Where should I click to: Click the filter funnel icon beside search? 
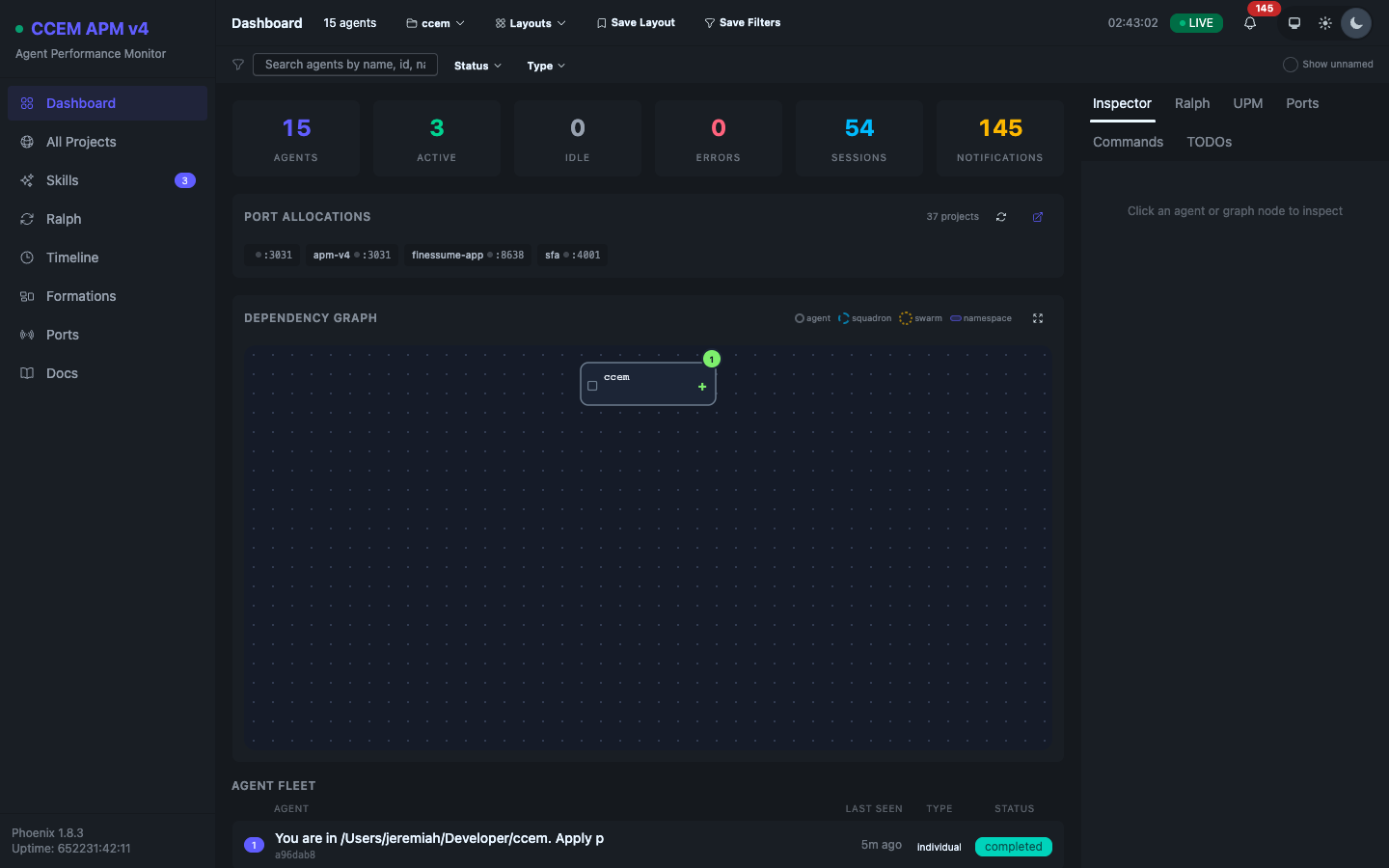(238, 65)
